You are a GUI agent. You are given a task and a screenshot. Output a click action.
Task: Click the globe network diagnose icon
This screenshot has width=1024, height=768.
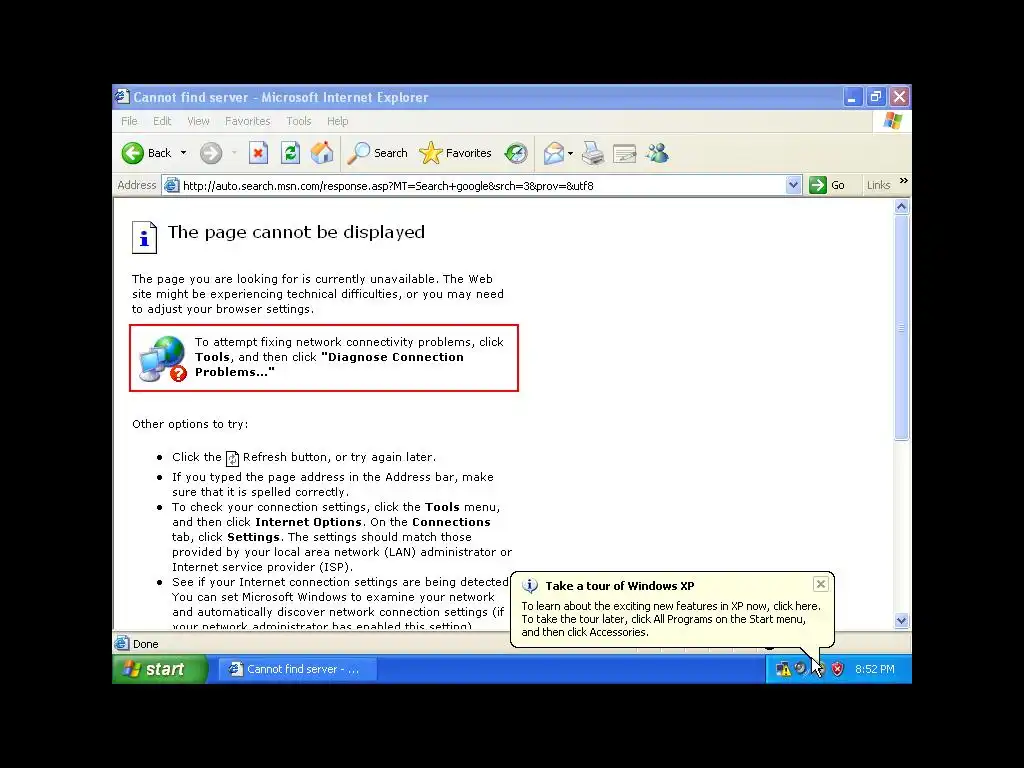162,359
